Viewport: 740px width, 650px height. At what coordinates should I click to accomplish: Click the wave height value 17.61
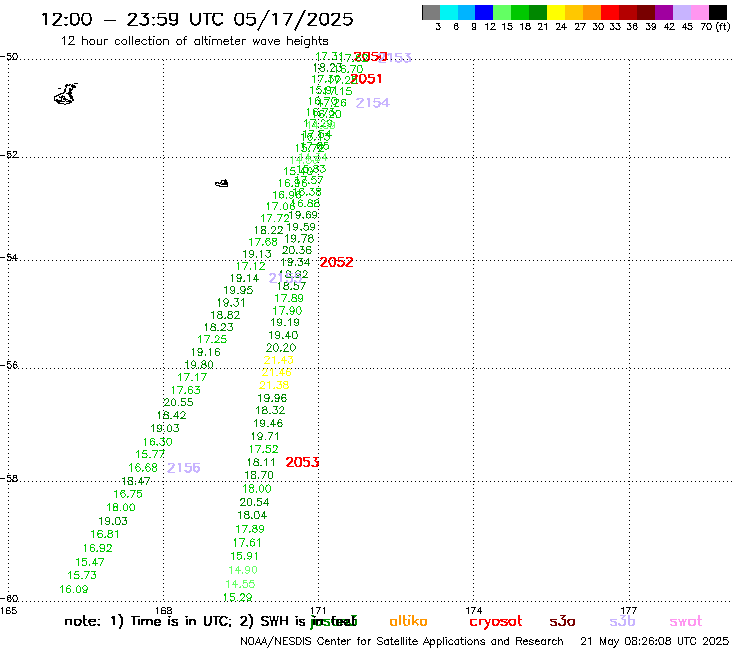tap(247, 543)
